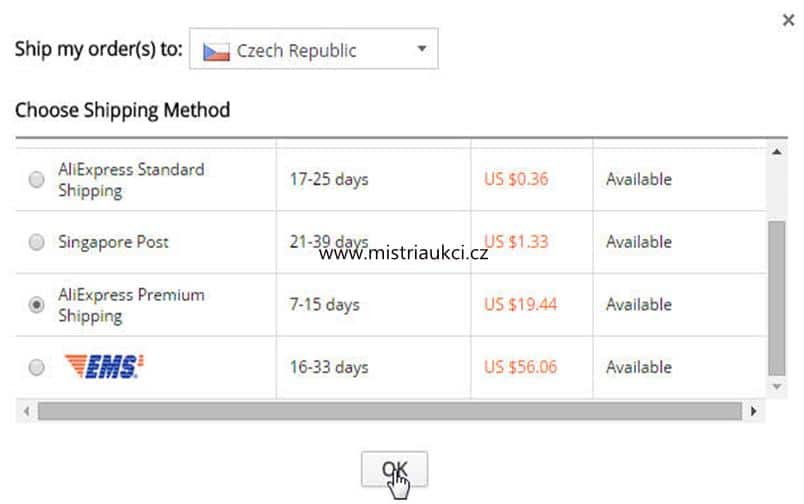
Task: Click the horizontal scrollbar left arrow
Action: coord(27,411)
